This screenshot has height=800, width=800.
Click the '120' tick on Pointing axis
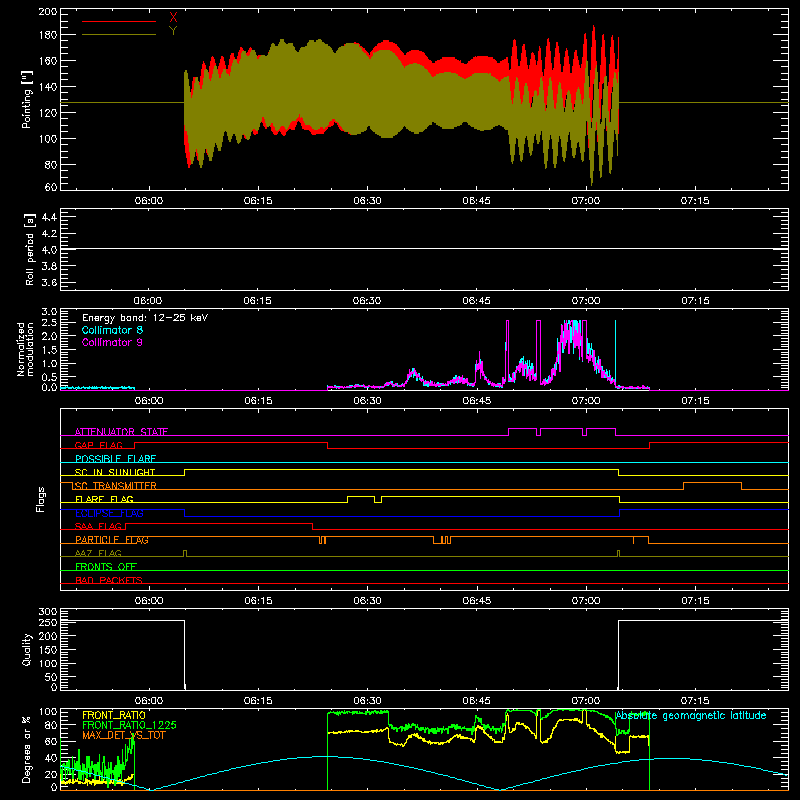(x=47, y=113)
